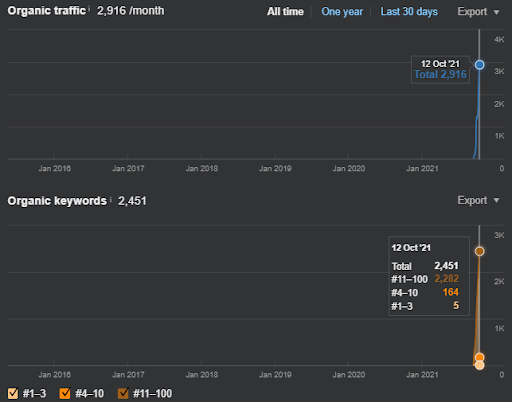Show the Last 30 days range
Viewport: 512px width, 402px height.
(409, 12)
